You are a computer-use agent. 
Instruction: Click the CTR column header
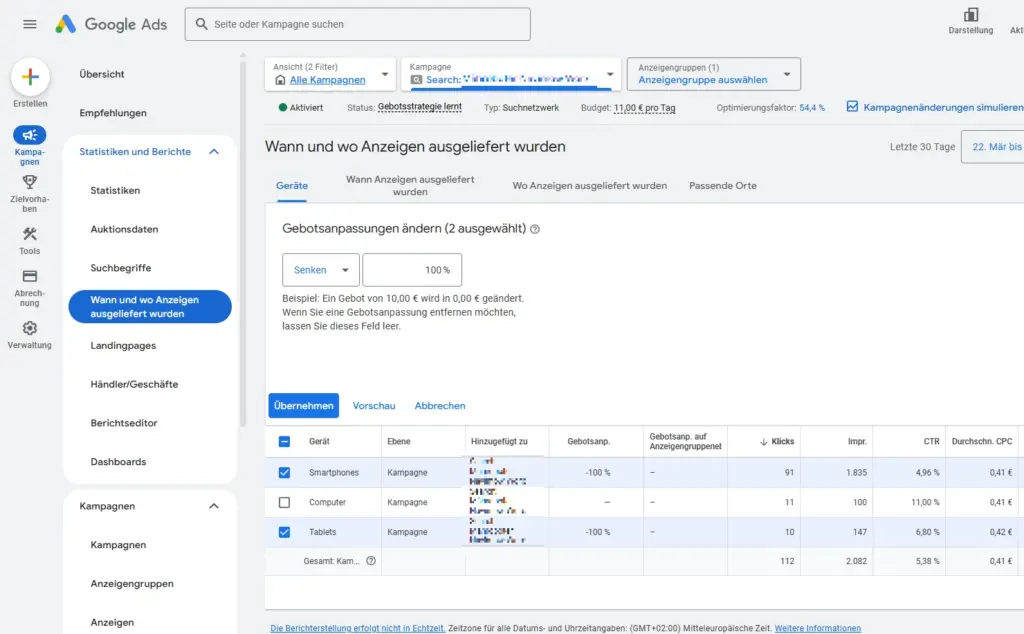pyautogui.click(x=931, y=441)
